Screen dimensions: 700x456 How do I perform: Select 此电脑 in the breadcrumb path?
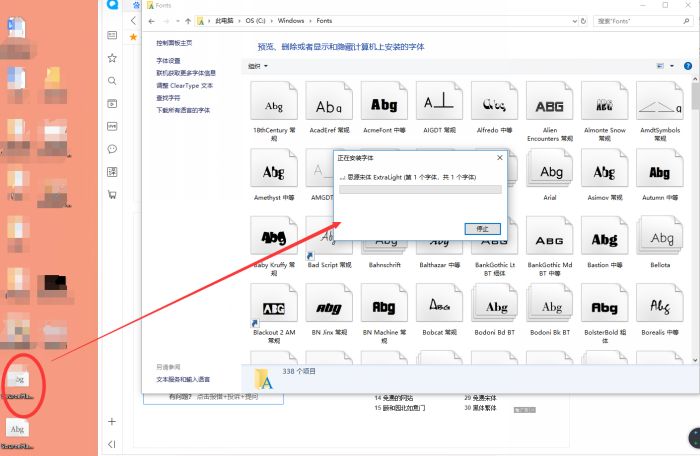click(x=224, y=21)
